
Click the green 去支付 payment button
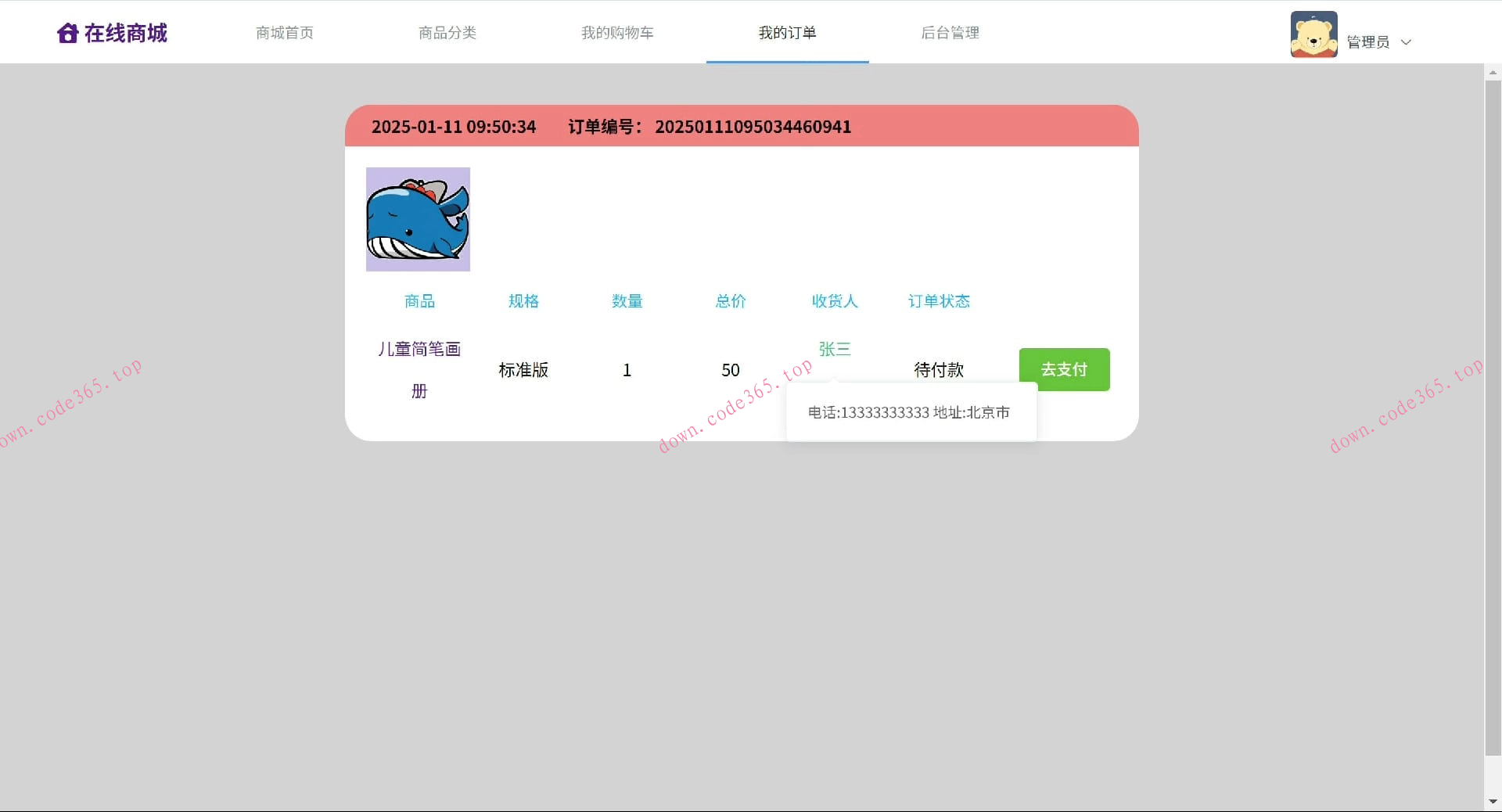pos(1064,369)
